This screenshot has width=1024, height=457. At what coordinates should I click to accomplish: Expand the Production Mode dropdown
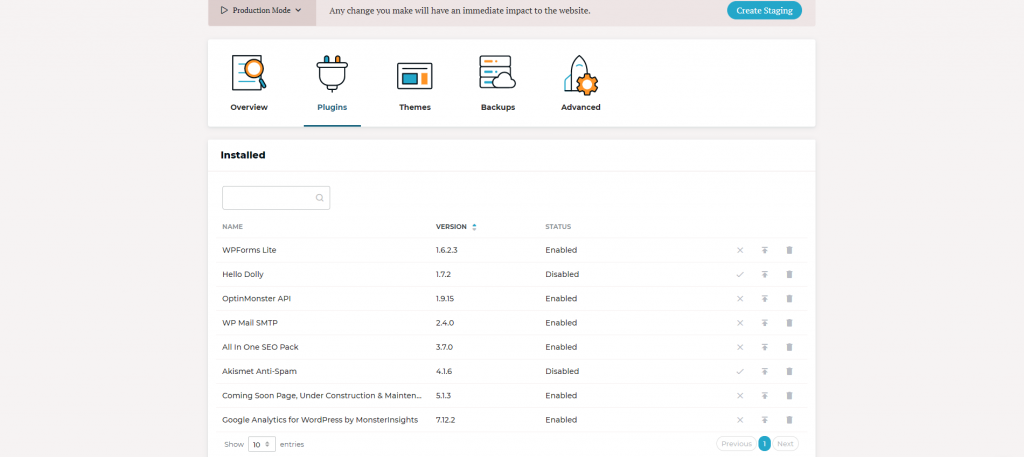261,10
